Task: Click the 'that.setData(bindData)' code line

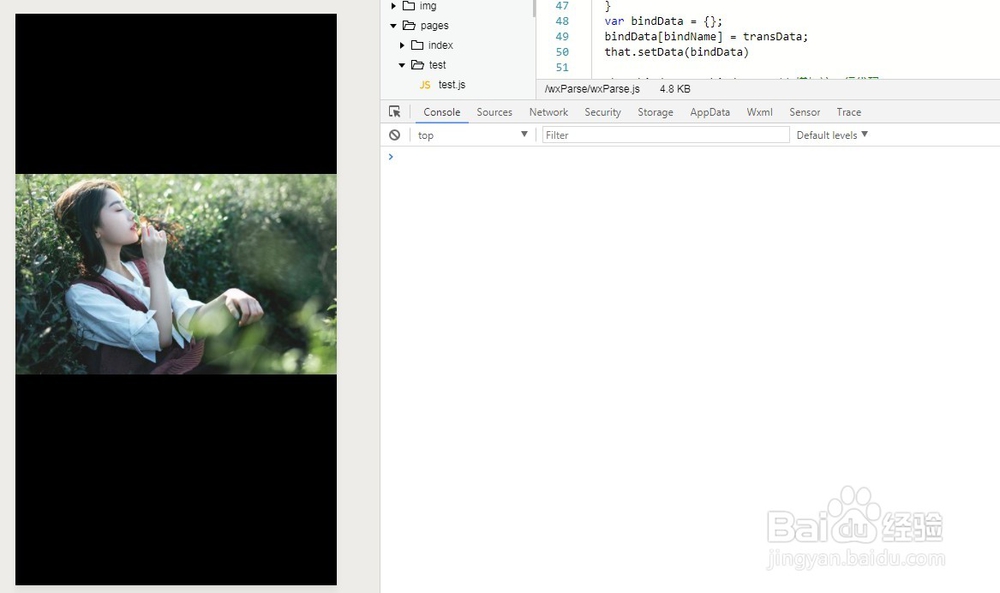Action: pyautogui.click(x=677, y=52)
